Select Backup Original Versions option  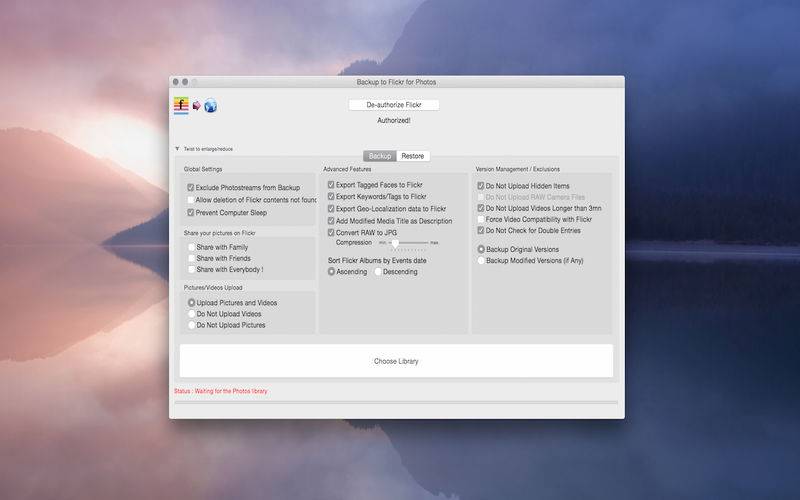pos(481,249)
